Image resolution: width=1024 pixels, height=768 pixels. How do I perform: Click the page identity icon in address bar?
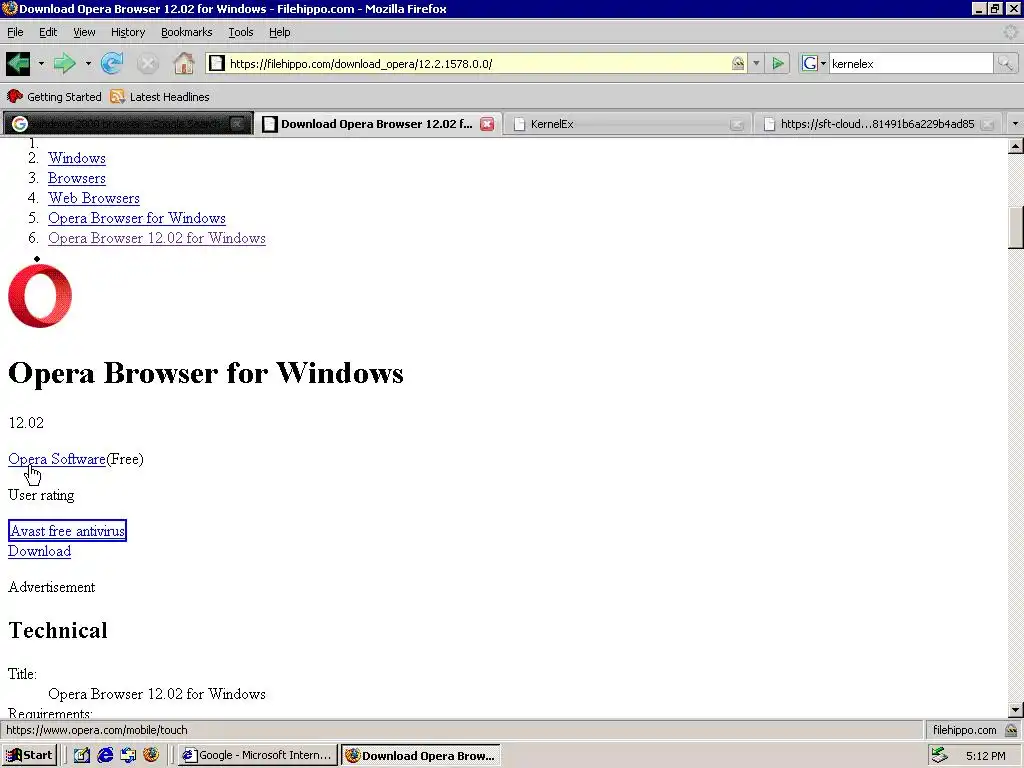(x=217, y=63)
